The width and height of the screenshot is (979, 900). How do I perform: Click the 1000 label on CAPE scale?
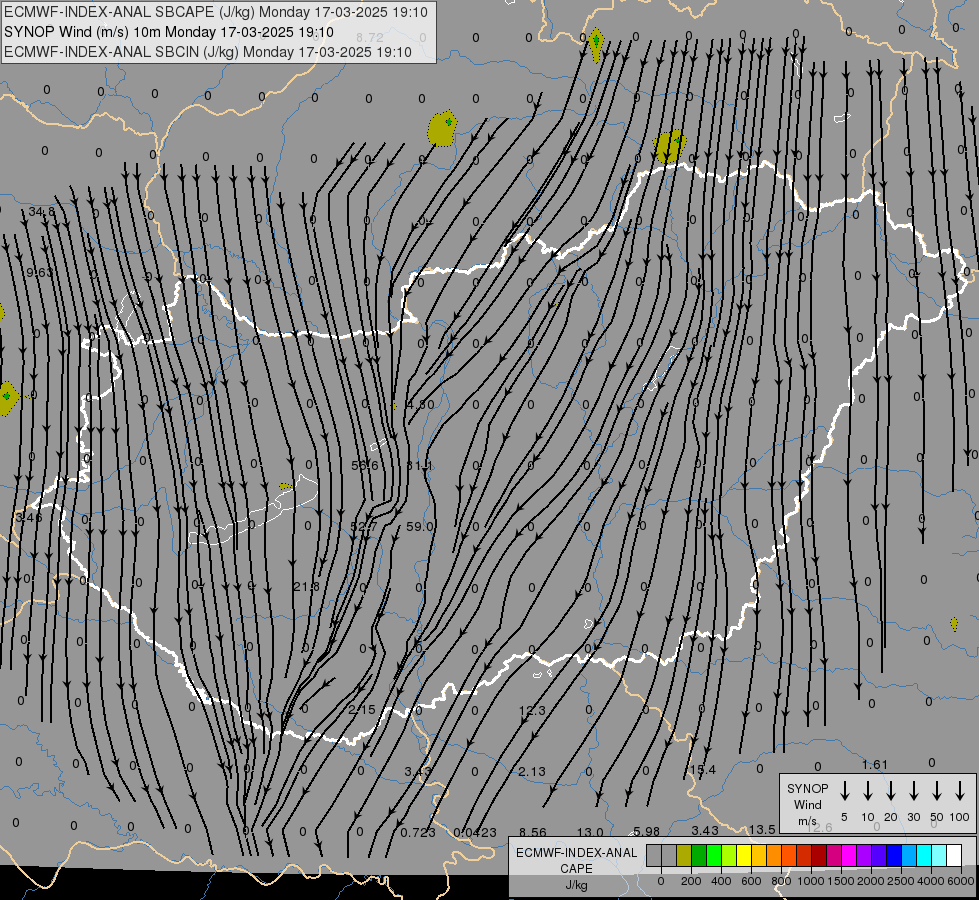pos(810,881)
